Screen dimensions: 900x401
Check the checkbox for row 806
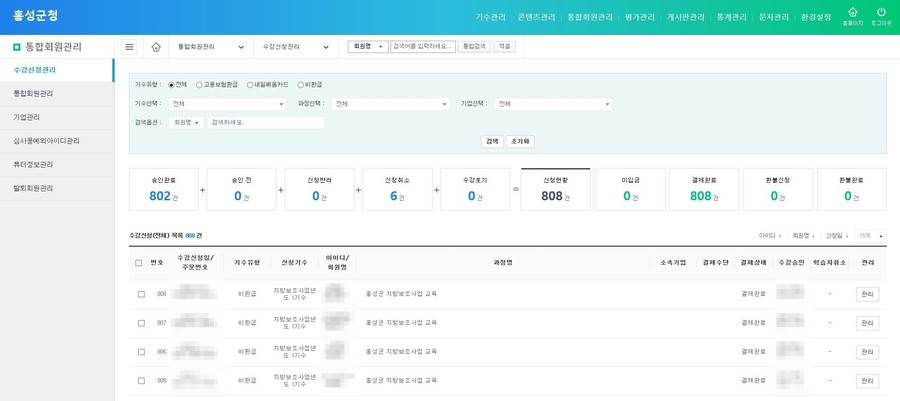click(x=141, y=352)
